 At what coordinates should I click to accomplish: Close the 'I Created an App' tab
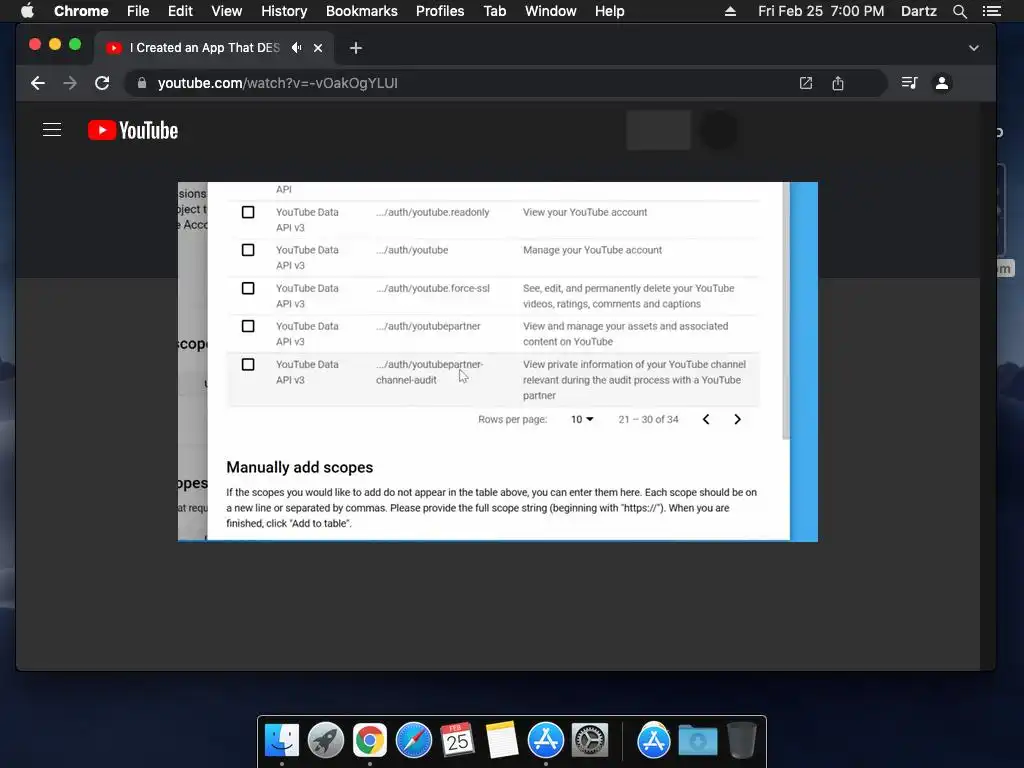(x=318, y=48)
